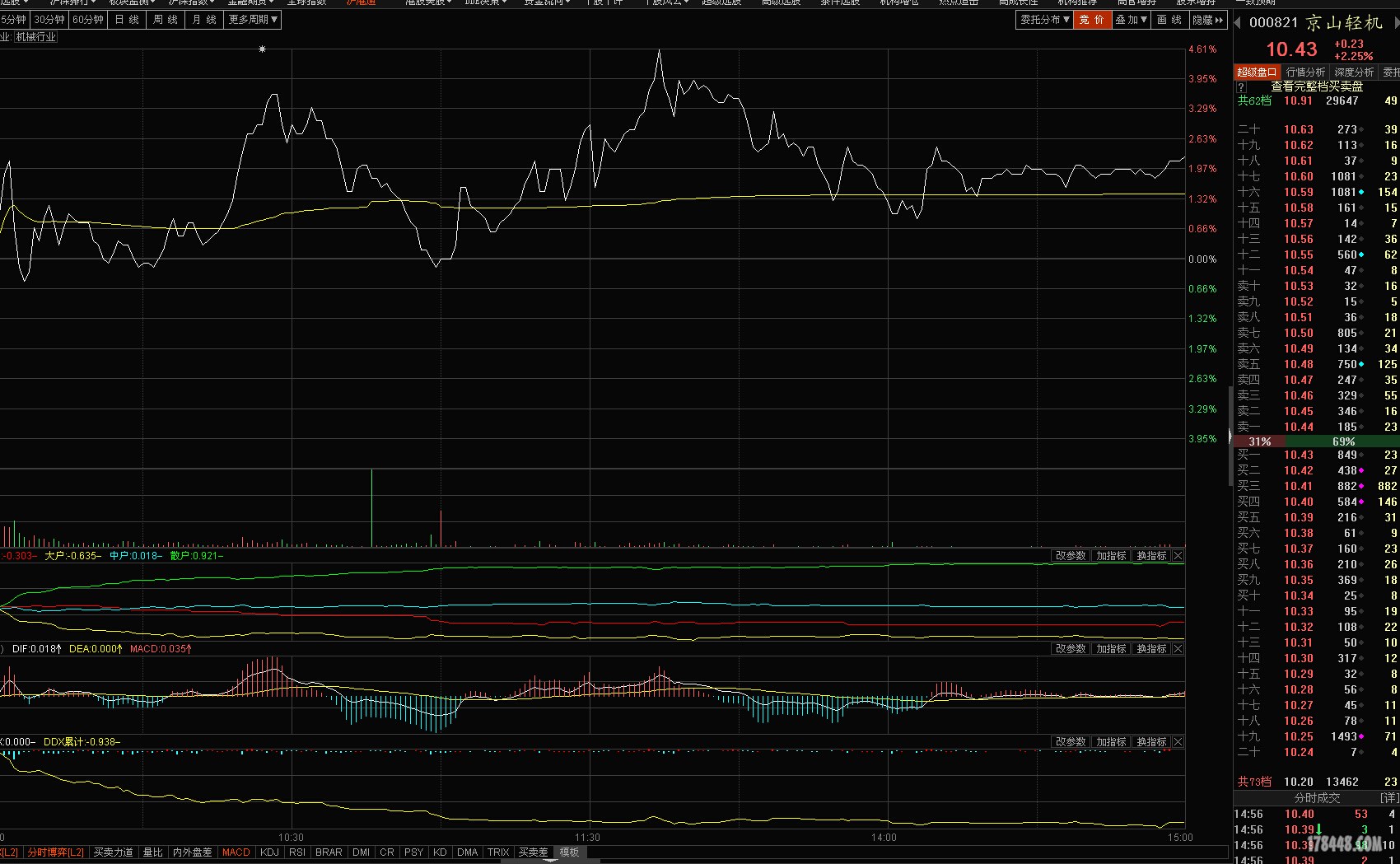Select the 买卖力道 indicator tab
Screen dimensions: 1400x864
113,852
